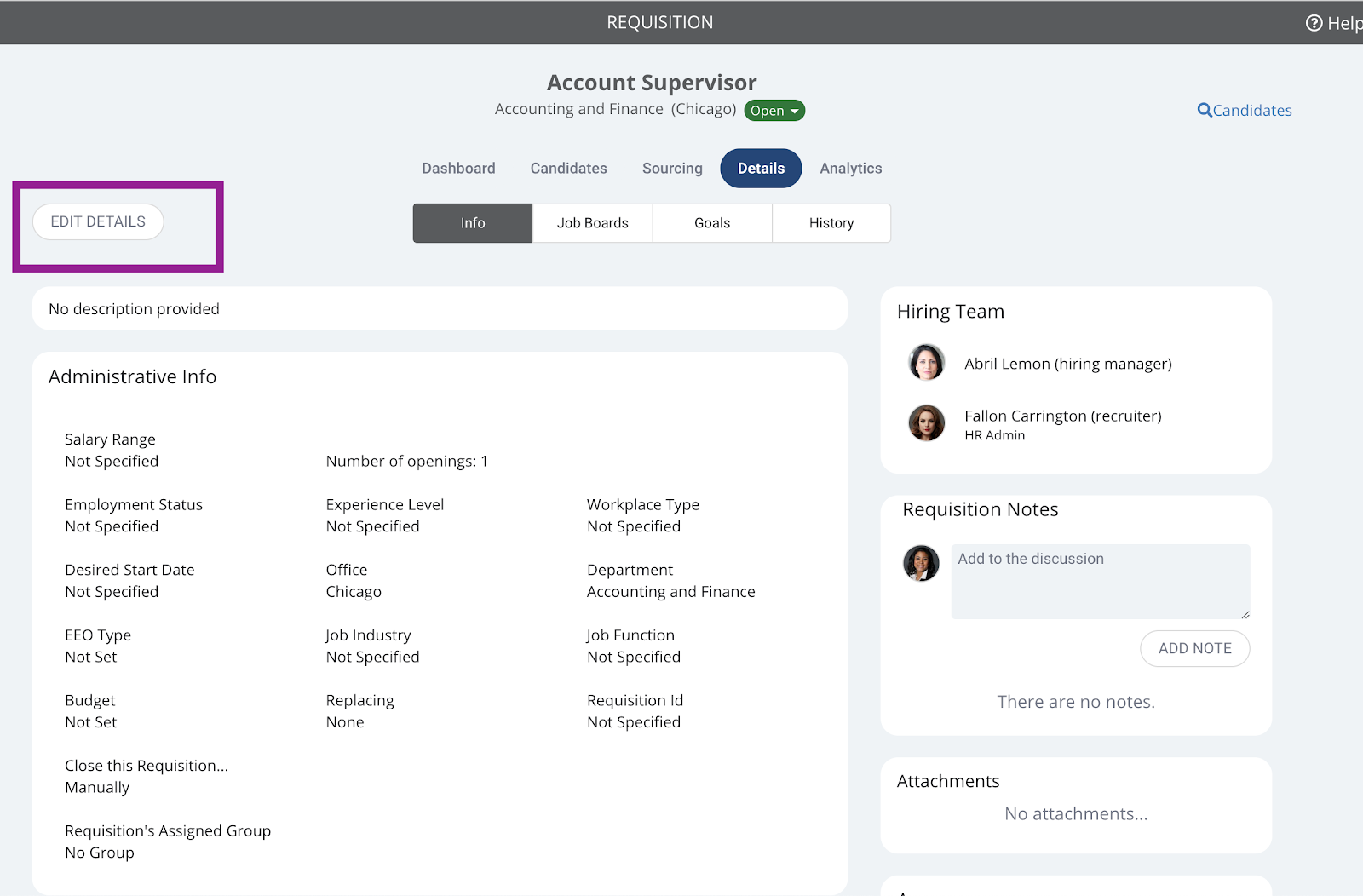Click the commenter avatar in Requisition Notes

[921, 563]
